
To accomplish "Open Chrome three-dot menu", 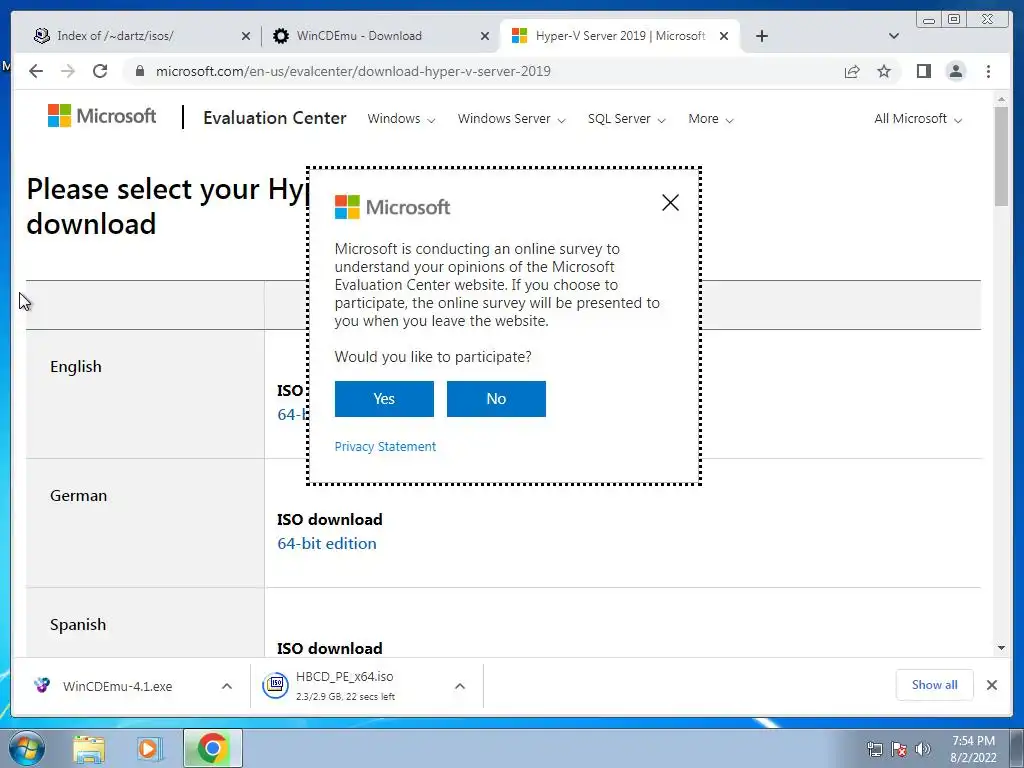I will [x=988, y=71].
